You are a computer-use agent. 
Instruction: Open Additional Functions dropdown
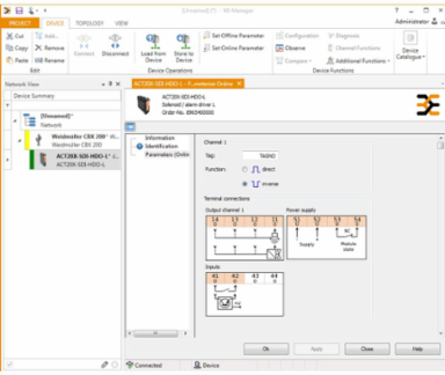coord(358,61)
